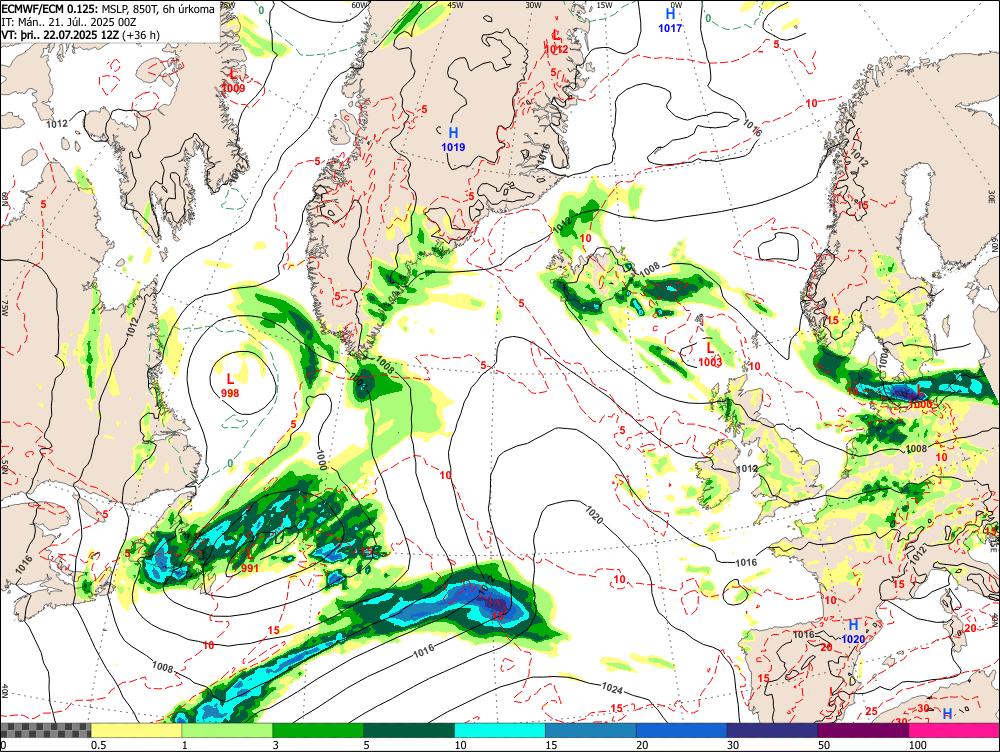1000x752 pixels.
Task: Pick the blue 20–30 mm legend swatch
Action: click(x=681, y=730)
